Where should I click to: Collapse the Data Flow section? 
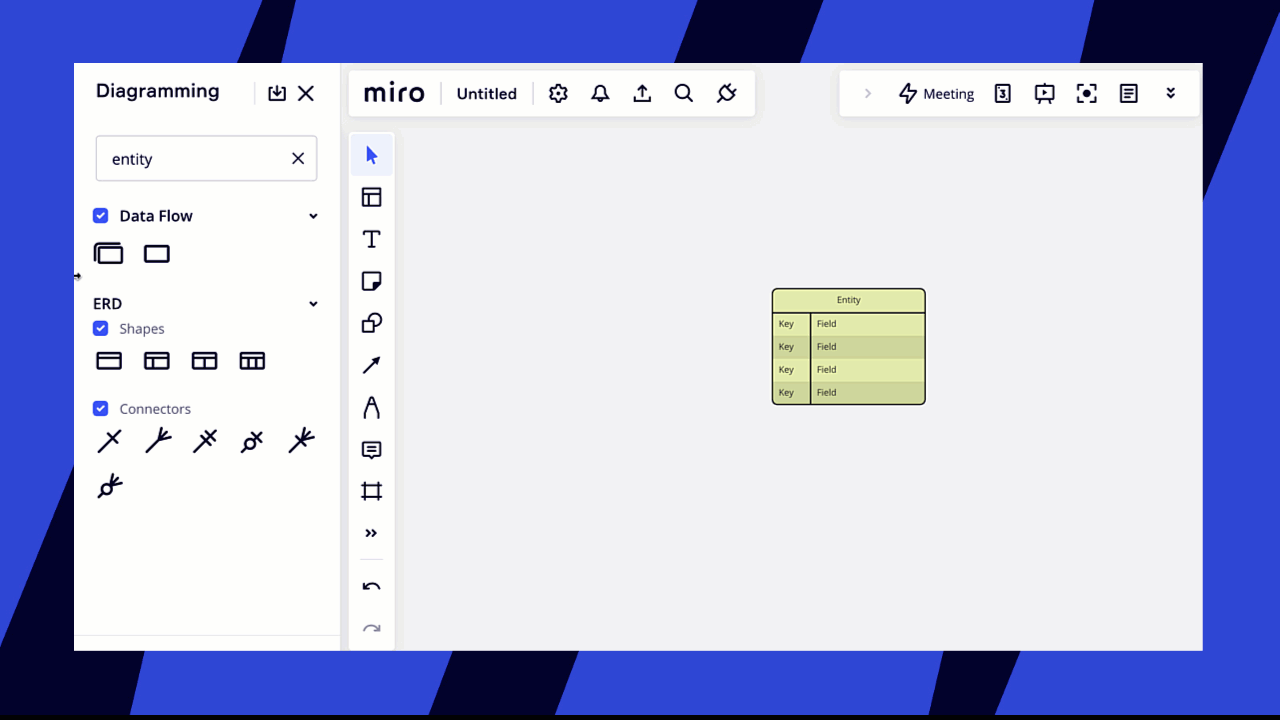click(x=313, y=215)
